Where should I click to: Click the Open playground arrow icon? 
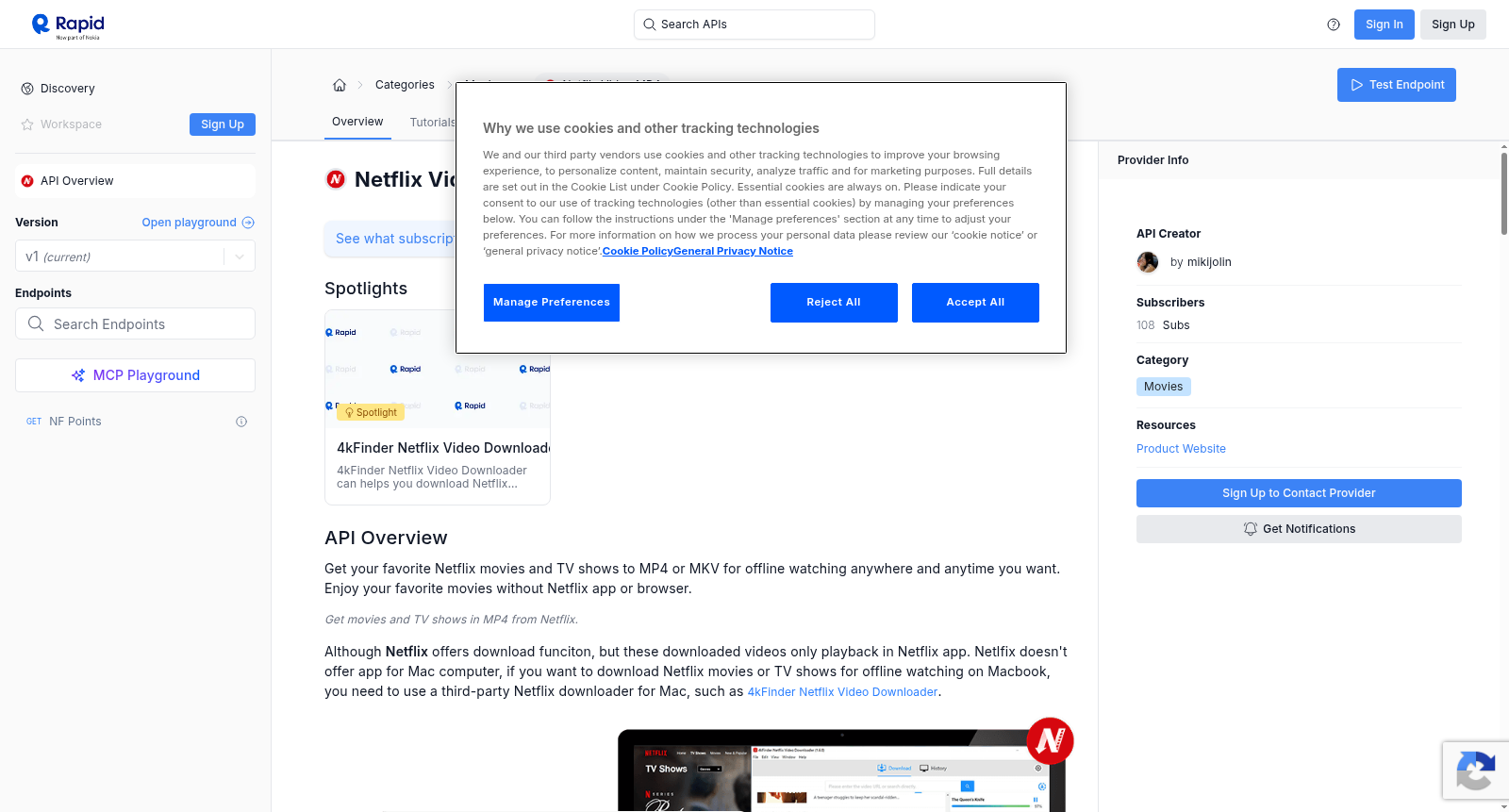[248, 223]
